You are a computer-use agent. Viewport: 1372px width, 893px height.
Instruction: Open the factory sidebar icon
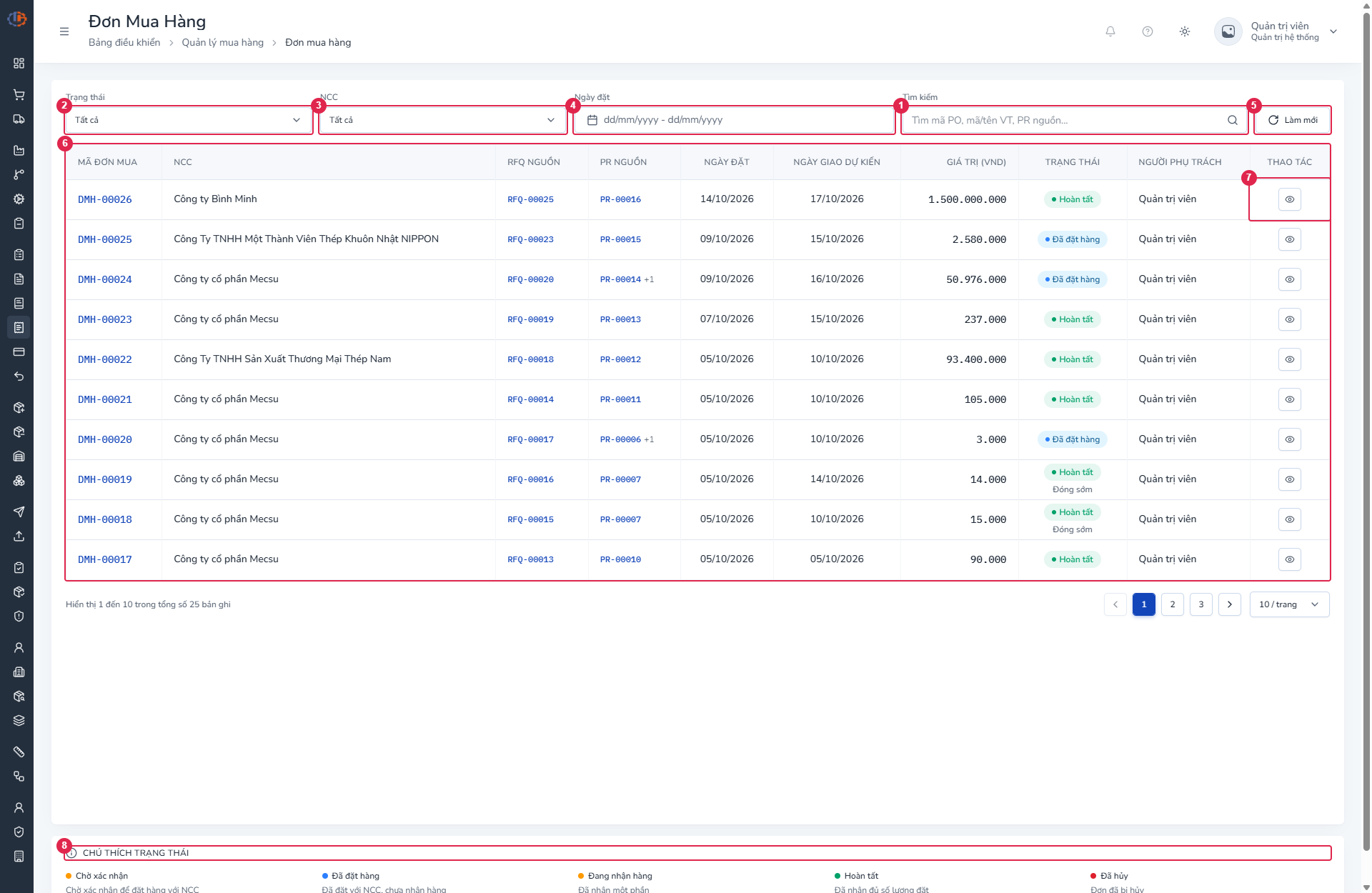(19, 151)
